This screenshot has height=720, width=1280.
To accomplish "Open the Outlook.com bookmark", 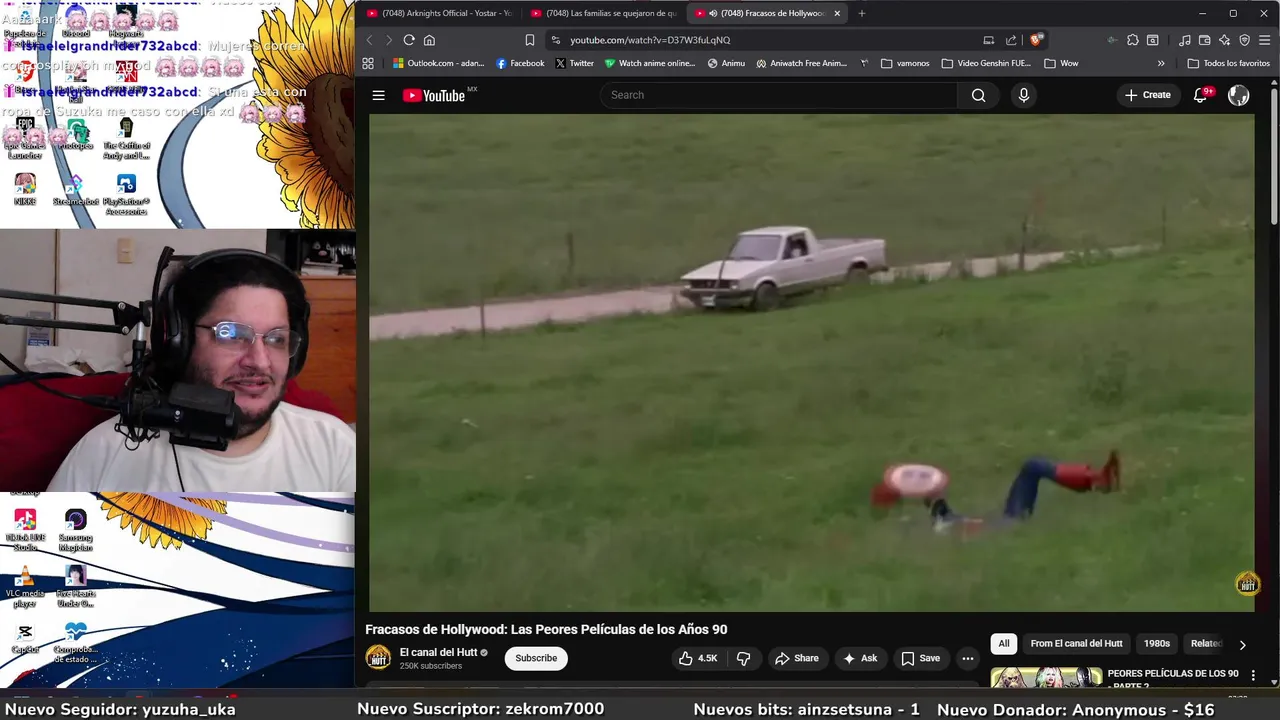I will click(x=438, y=63).
